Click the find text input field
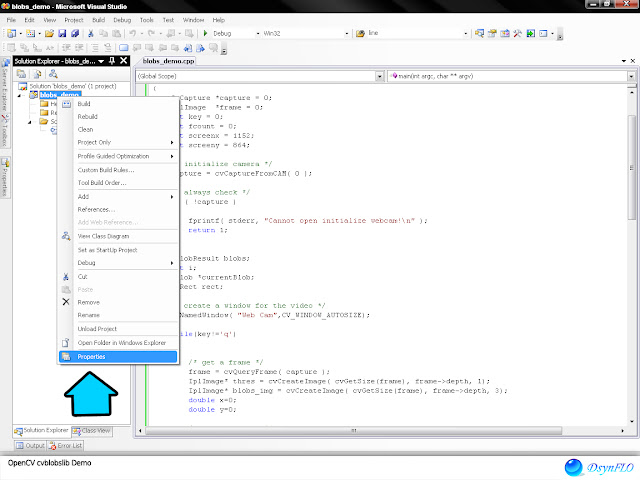 tap(414, 33)
